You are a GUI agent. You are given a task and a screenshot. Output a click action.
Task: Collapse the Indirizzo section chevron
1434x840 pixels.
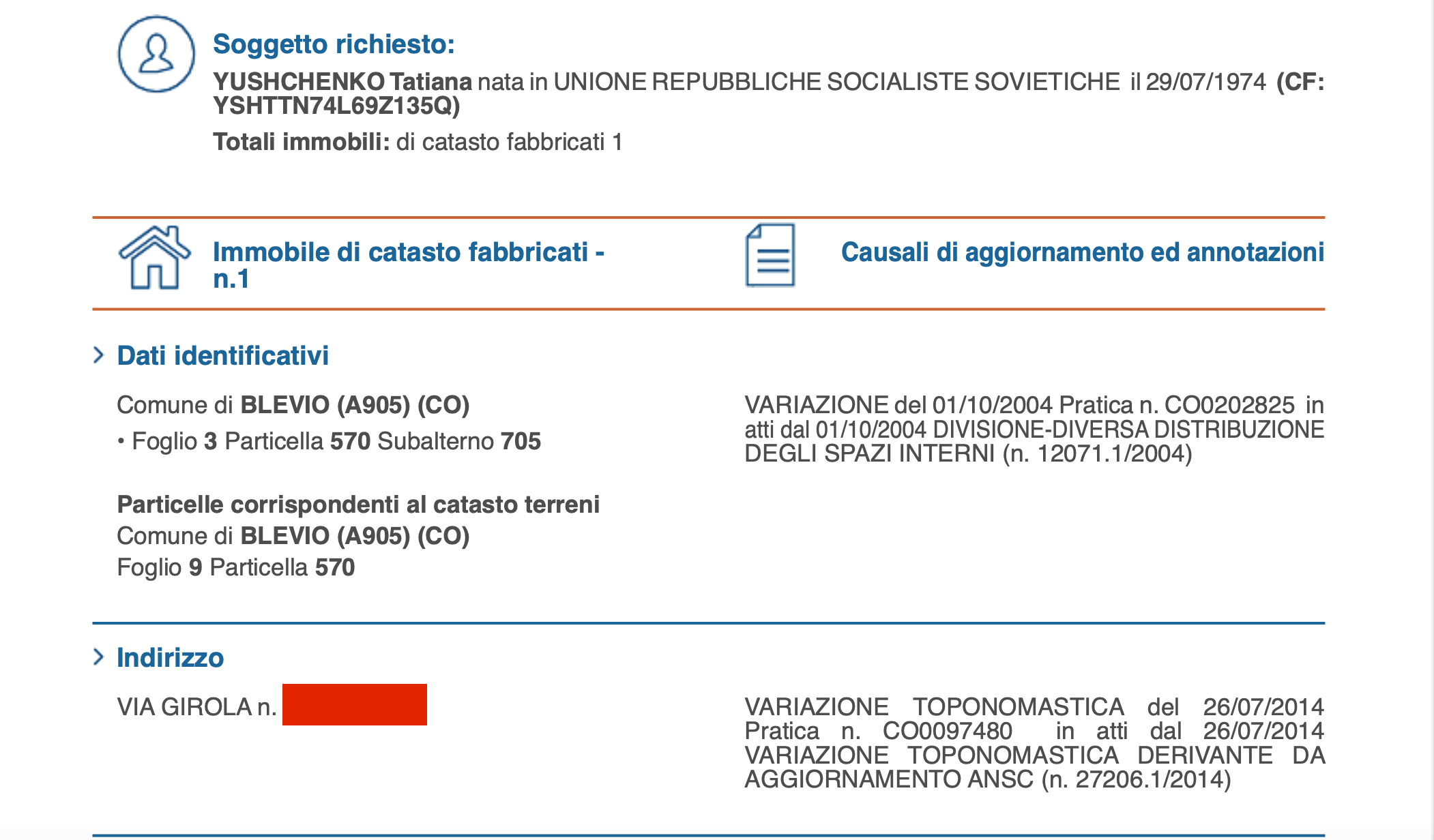pos(99,657)
